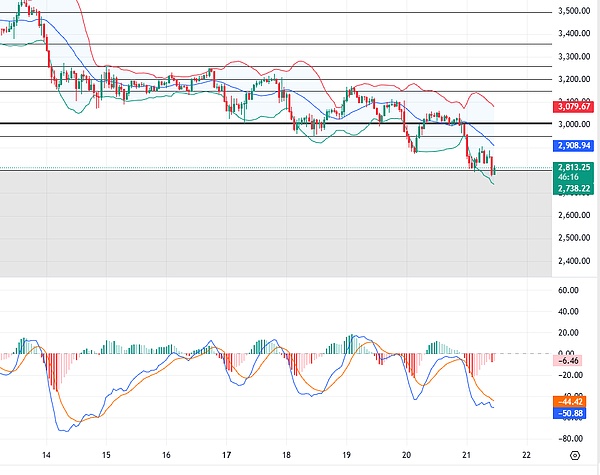Image resolution: width=600 pixels, height=475 pixels.
Task: Click the blue -50.88 MACD value label
Action: click(x=573, y=412)
